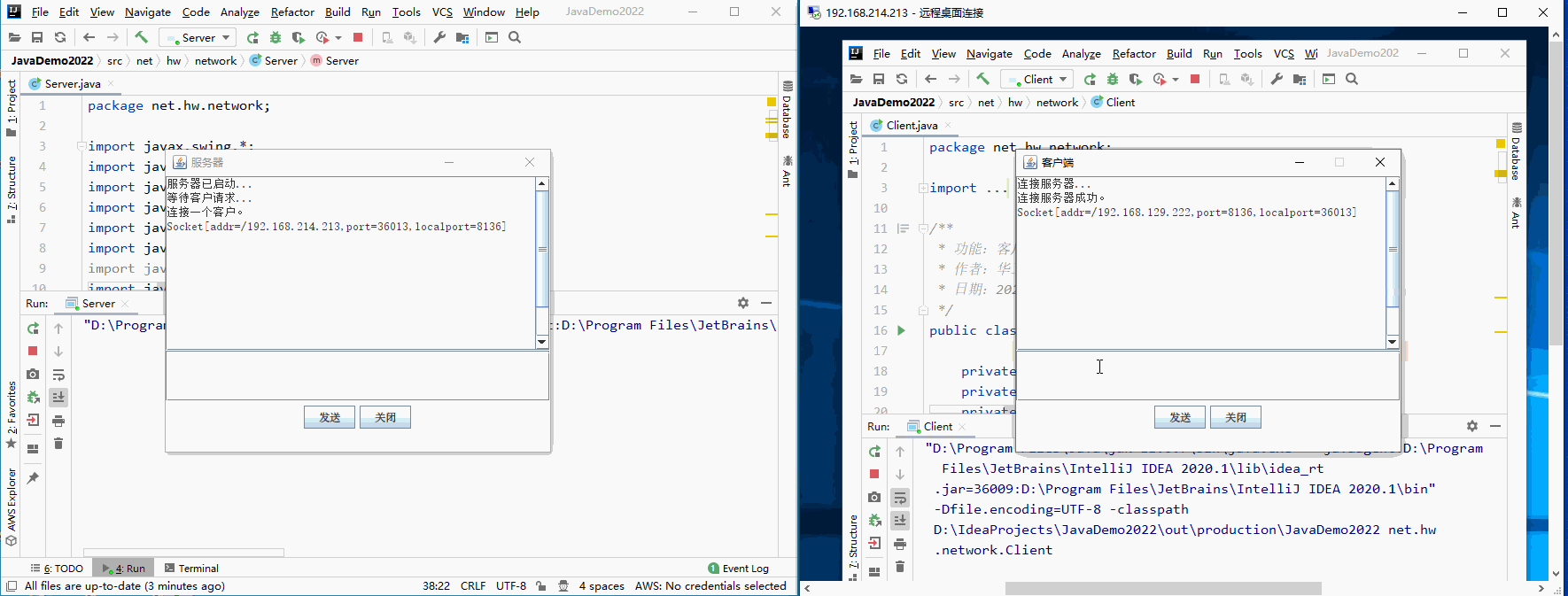The image size is (1568, 596).
Task: Hide left Run panel with minimize icon
Action: tap(766, 303)
